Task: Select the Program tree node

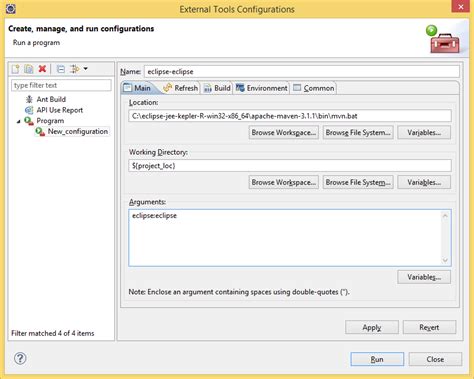Action: [50, 121]
